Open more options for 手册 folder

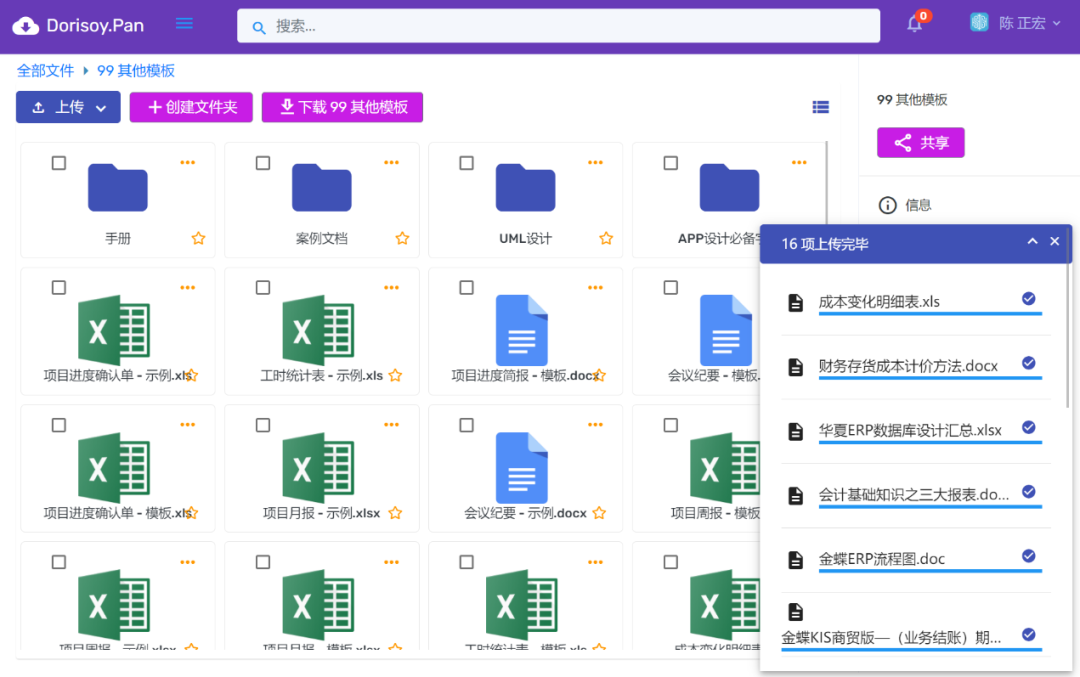(x=187, y=163)
